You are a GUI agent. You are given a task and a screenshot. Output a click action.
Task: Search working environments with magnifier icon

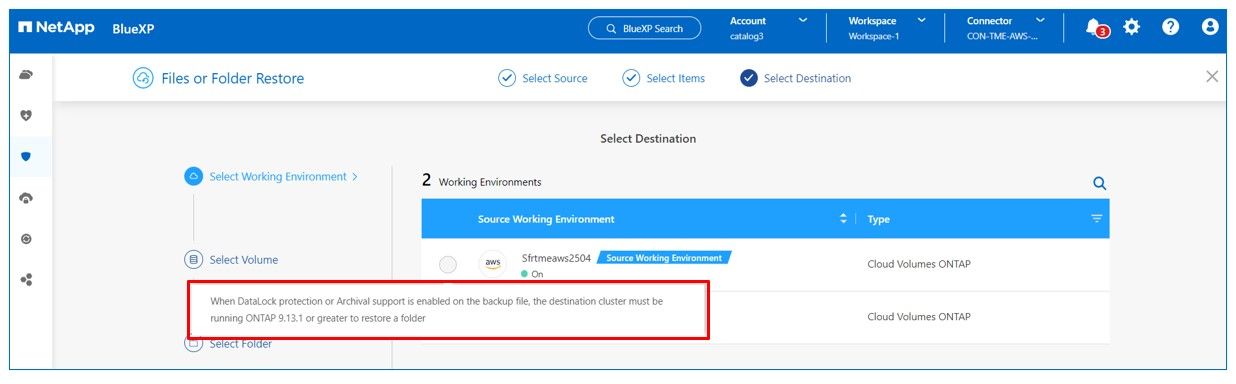coord(1099,183)
